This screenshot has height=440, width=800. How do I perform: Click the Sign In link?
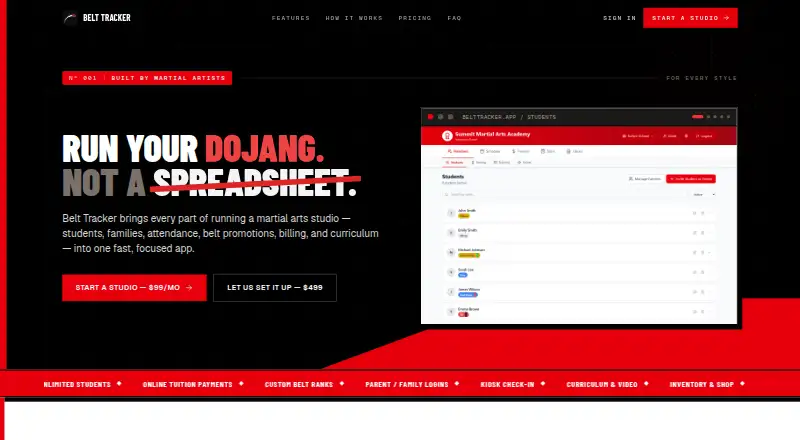click(619, 18)
